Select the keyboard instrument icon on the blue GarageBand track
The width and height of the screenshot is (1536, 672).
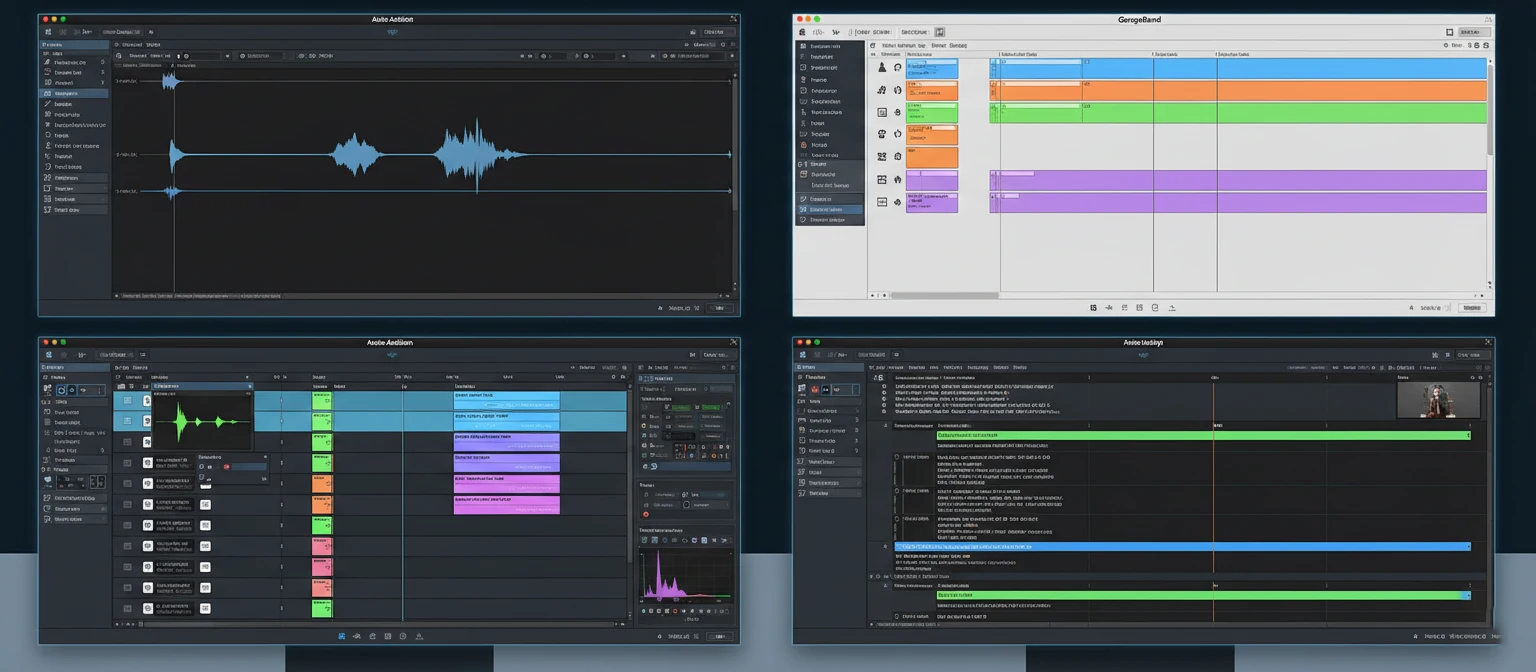(x=881, y=67)
